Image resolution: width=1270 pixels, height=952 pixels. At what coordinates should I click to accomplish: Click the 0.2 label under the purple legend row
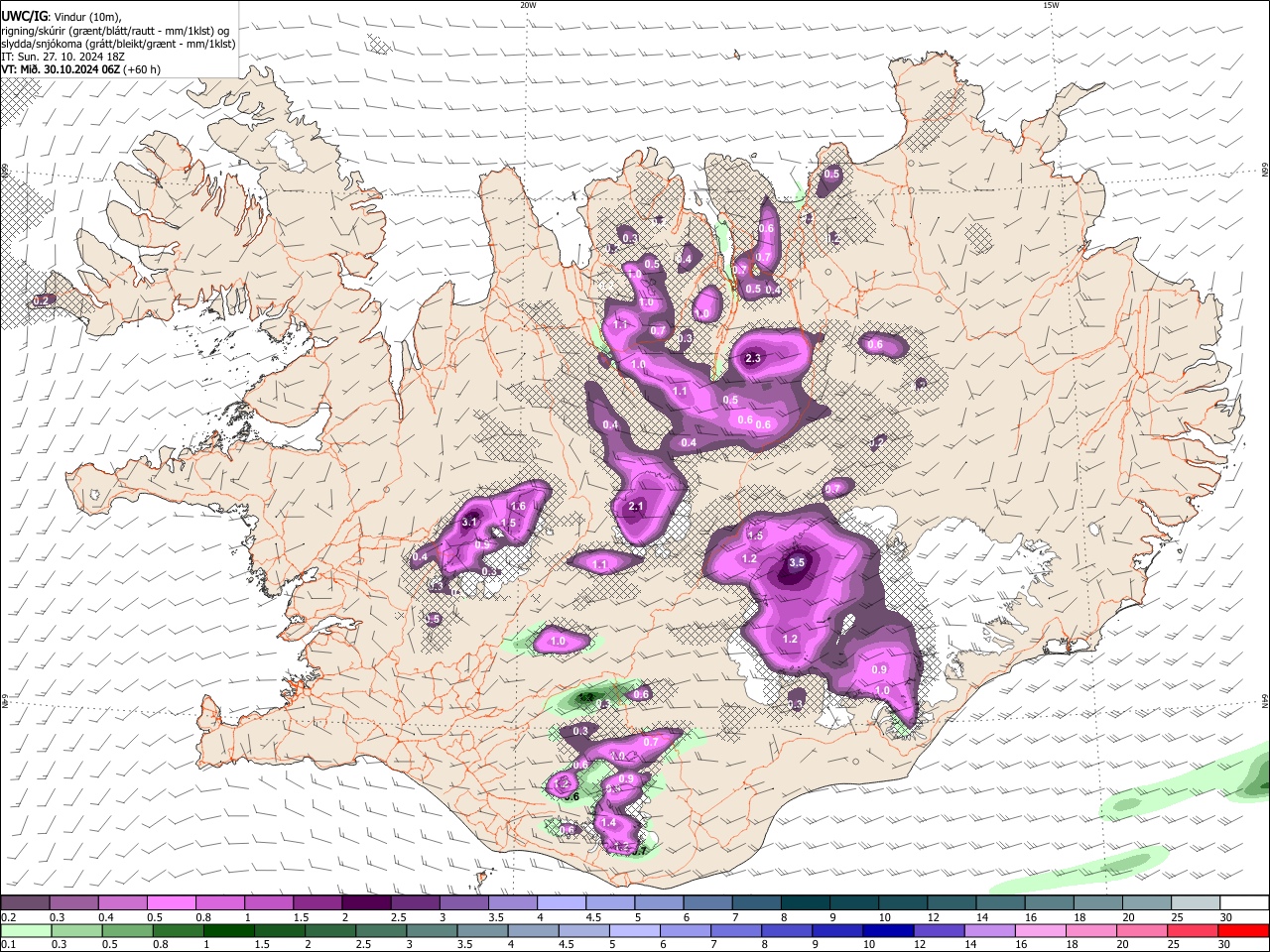pos(8,917)
